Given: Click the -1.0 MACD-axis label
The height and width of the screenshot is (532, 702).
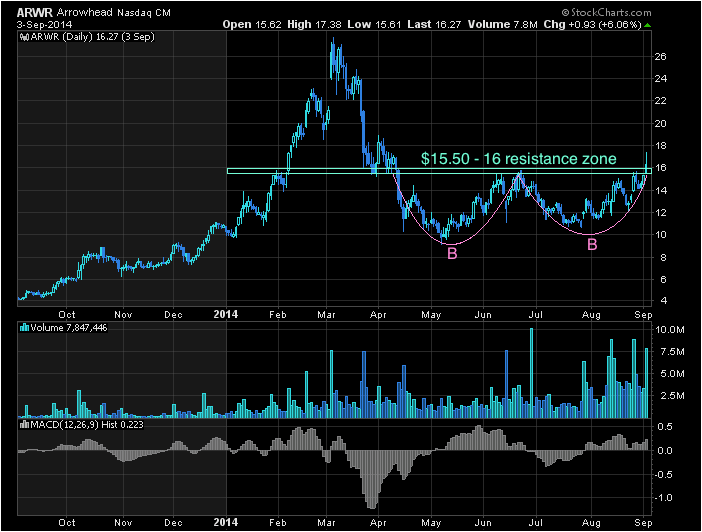Looking at the screenshot, I should tap(663, 498).
